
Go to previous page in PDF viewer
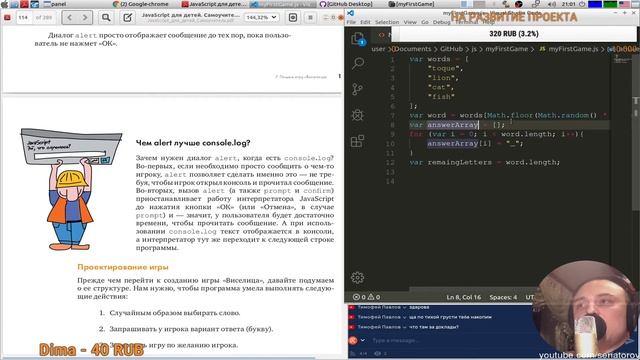tap(69, 18)
